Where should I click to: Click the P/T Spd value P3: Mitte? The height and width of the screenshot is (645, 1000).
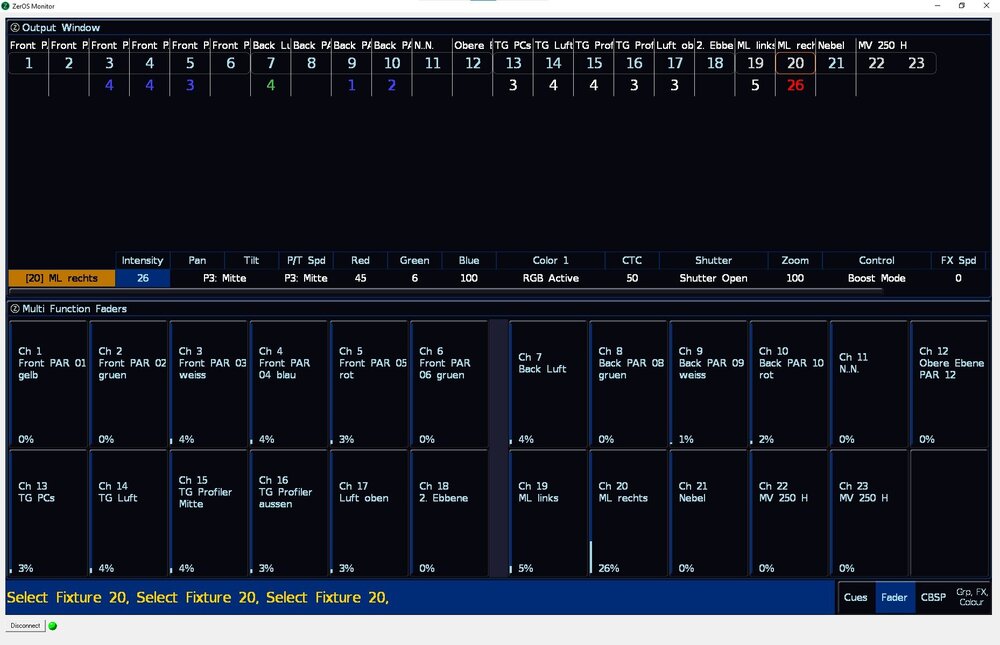click(306, 278)
